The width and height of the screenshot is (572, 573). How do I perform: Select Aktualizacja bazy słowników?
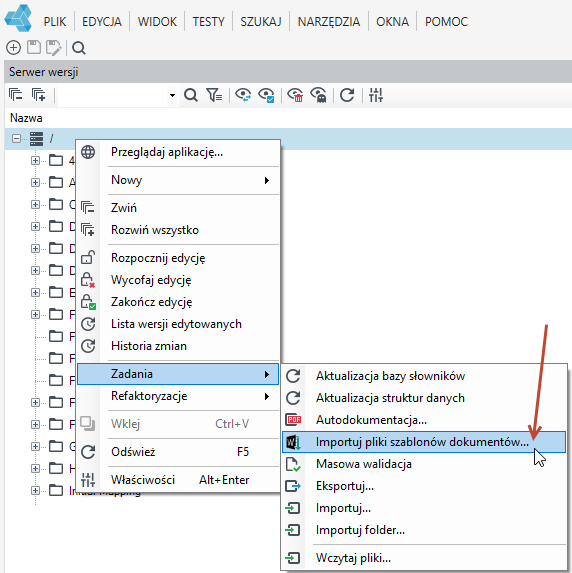(x=424, y=376)
